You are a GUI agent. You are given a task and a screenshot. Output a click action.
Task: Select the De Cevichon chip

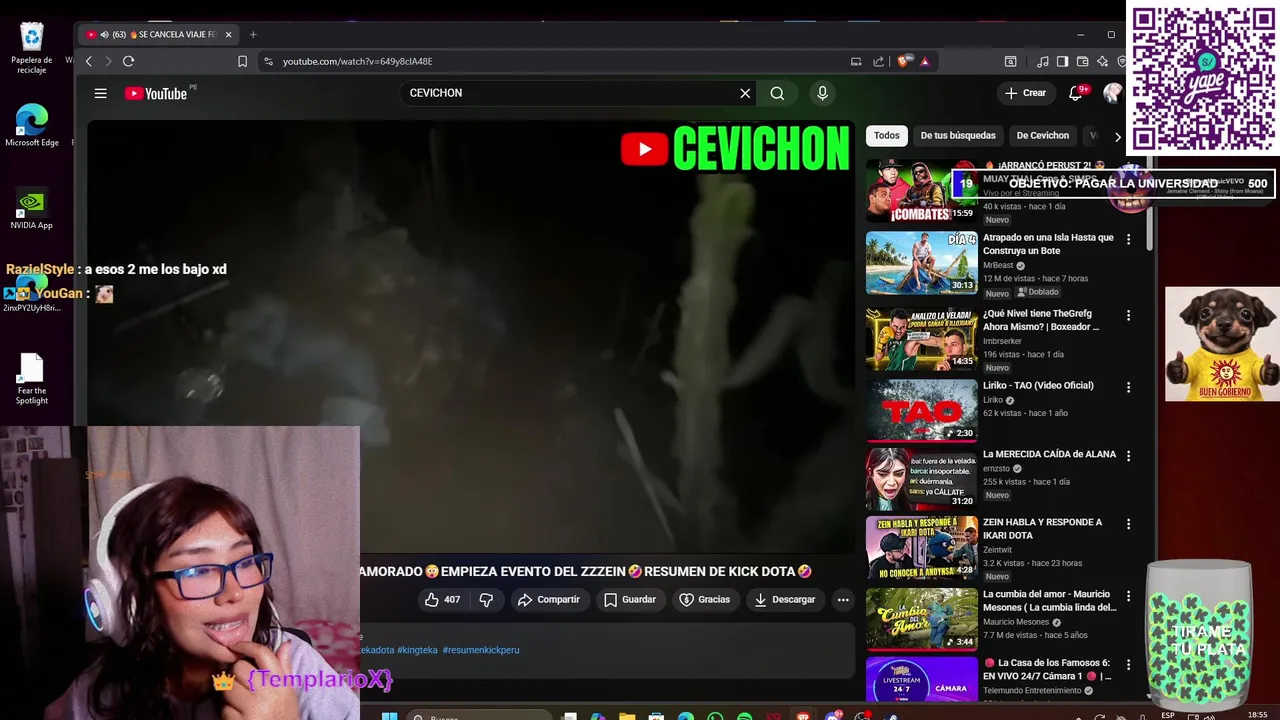coord(1043,135)
